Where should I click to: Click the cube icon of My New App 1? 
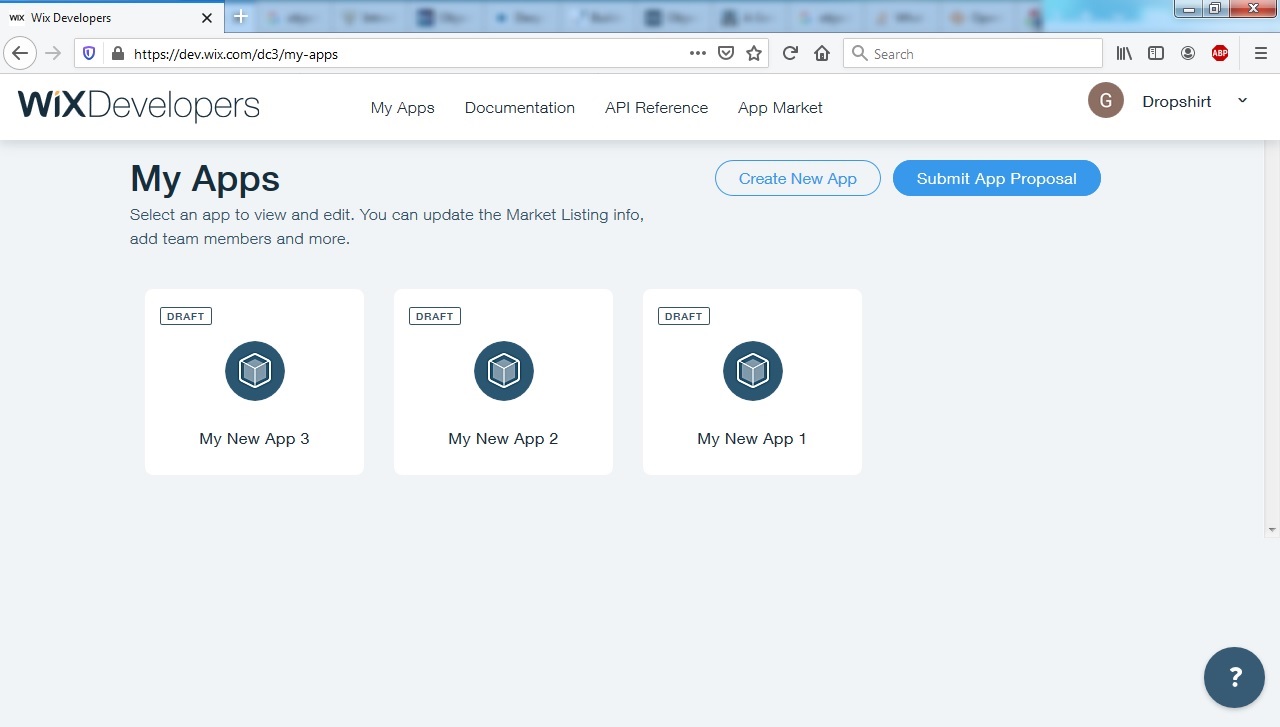coord(753,371)
